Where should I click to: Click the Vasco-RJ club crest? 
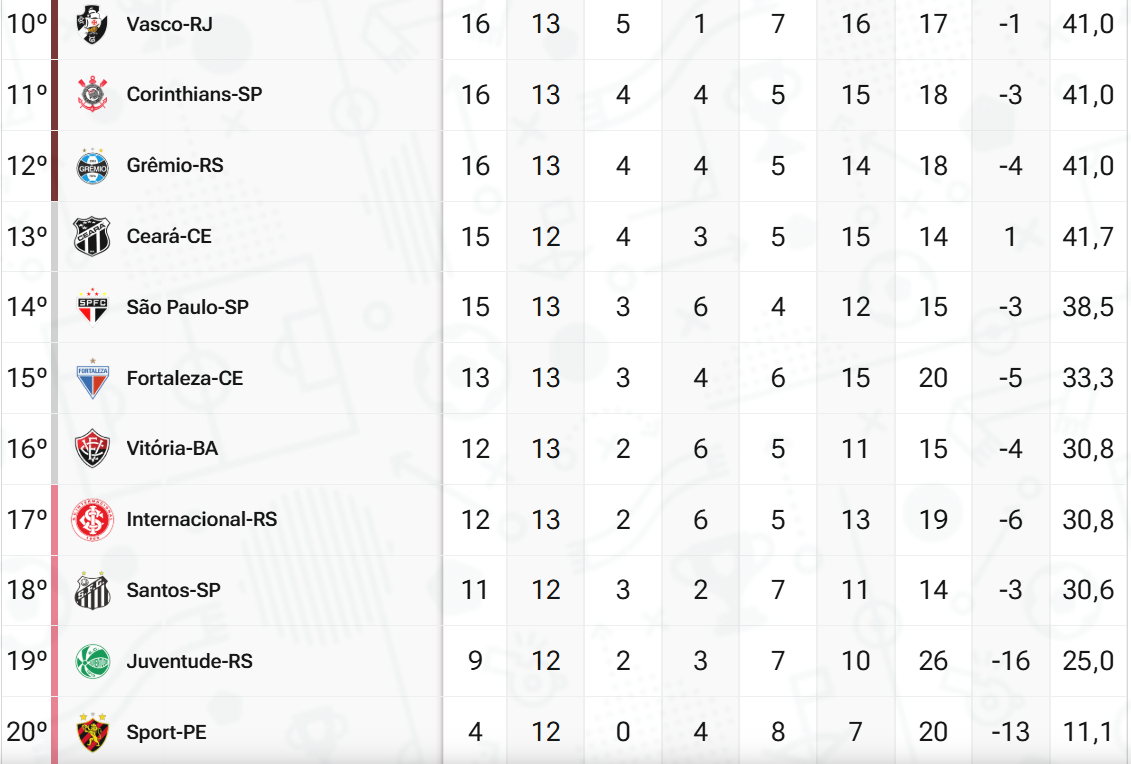pos(93,24)
